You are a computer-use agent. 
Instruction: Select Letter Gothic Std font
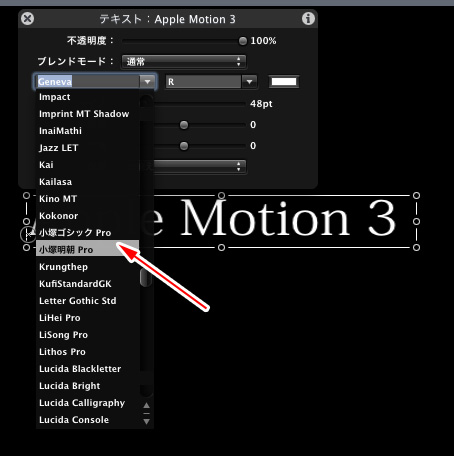(x=88, y=301)
